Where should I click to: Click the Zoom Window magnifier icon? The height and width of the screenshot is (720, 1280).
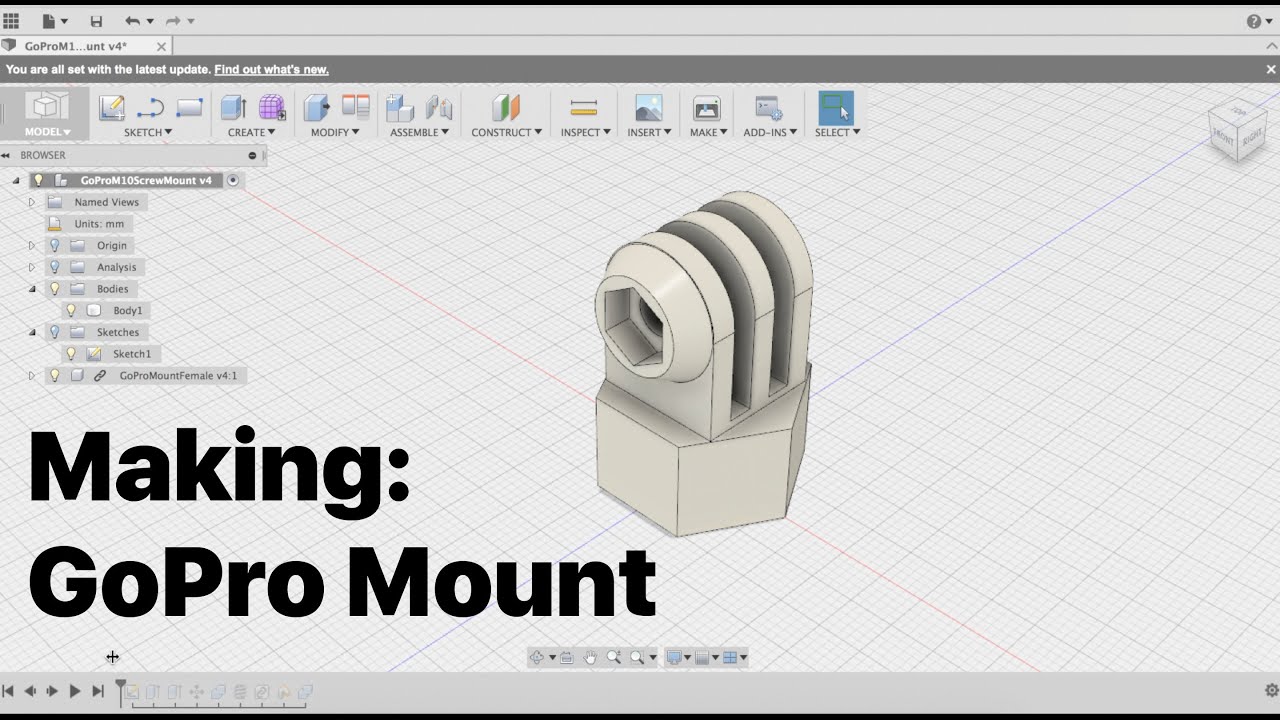click(637, 657)
